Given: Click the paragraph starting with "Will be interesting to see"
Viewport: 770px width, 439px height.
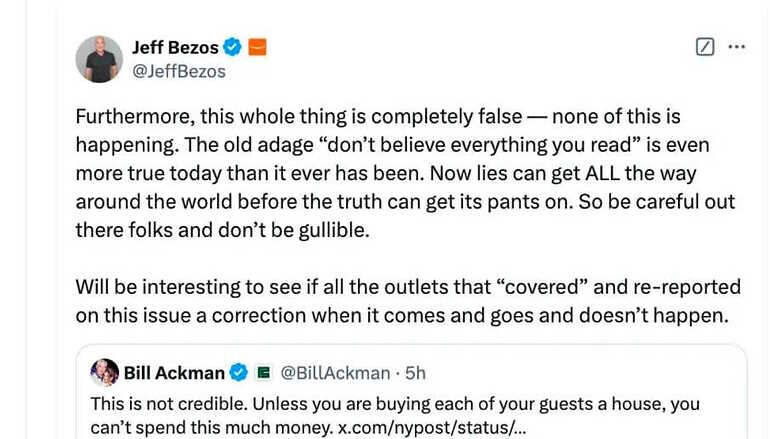Looking at the screenshot, I should pyautogui.click(x=408, y=301).
